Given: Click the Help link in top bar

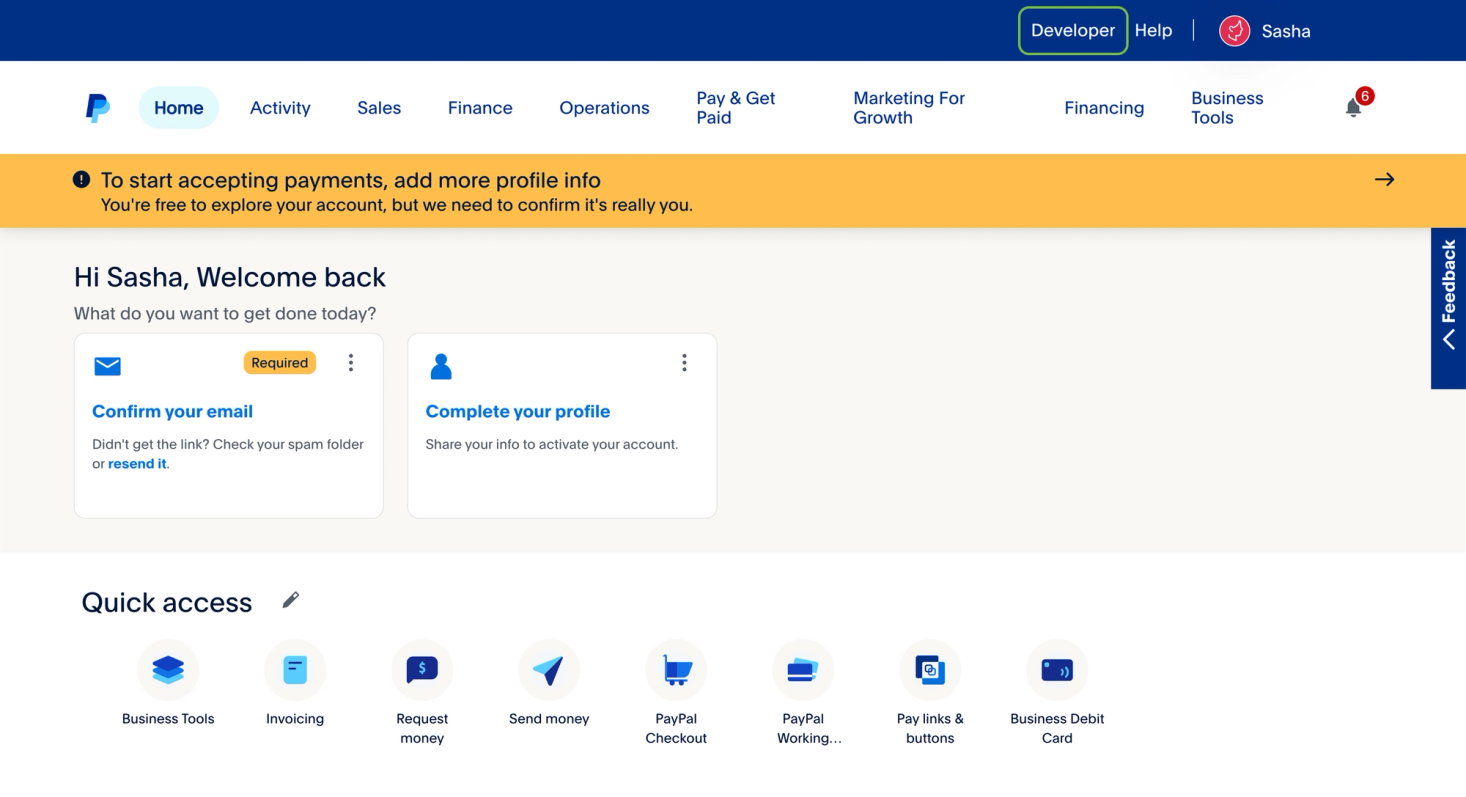Looking at the screenshot, I should point(1153,31).
